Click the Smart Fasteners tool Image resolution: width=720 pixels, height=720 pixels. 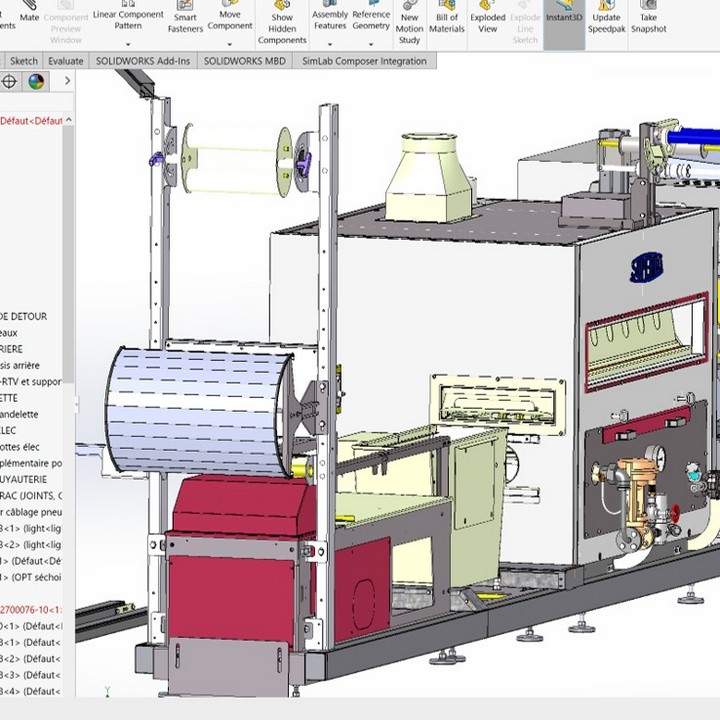(185, 18)
